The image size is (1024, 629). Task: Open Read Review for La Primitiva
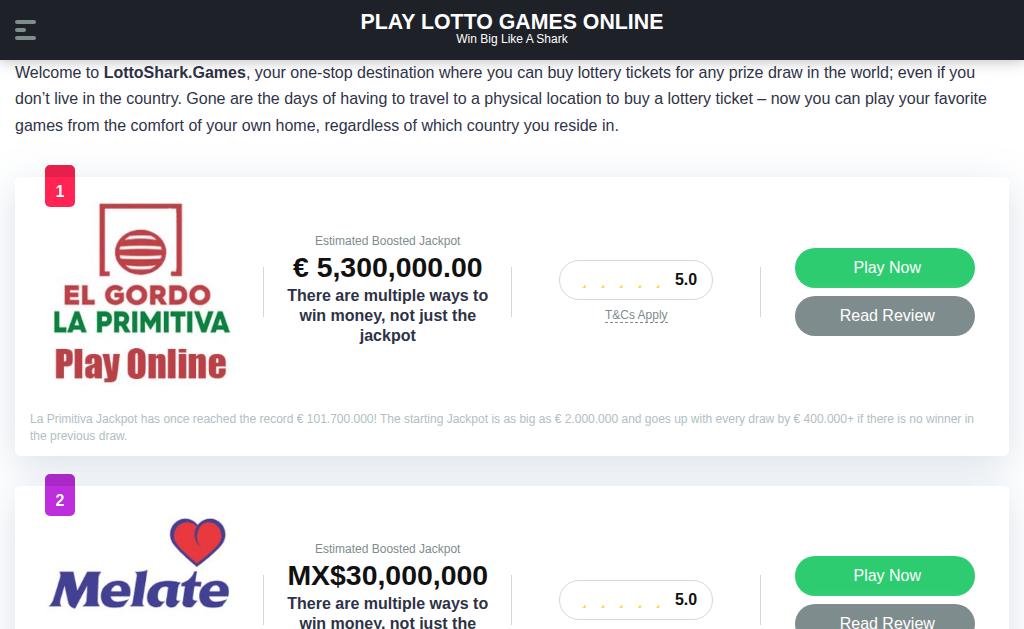[884, 316]
